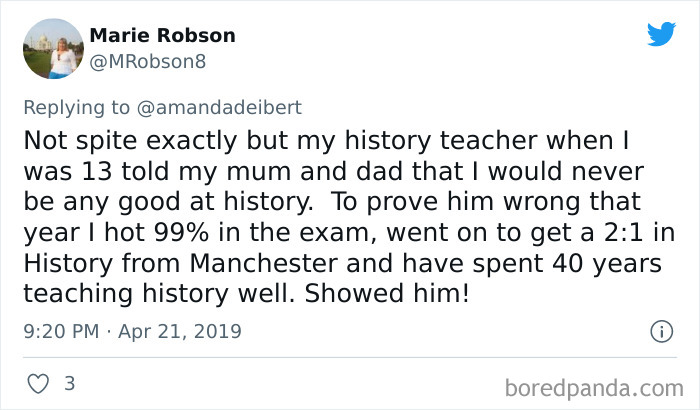Click the Apr 21, 2019 date

coord(179,331)
